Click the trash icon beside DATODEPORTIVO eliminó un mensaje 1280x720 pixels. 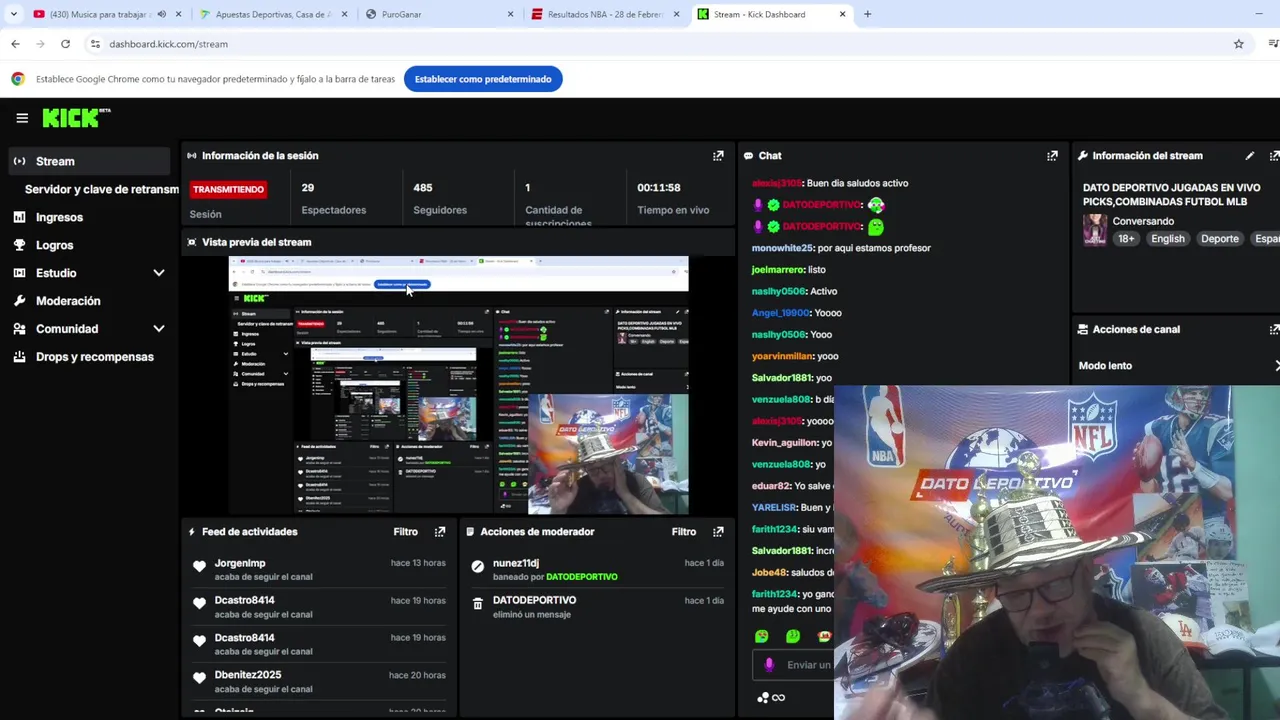478,604
